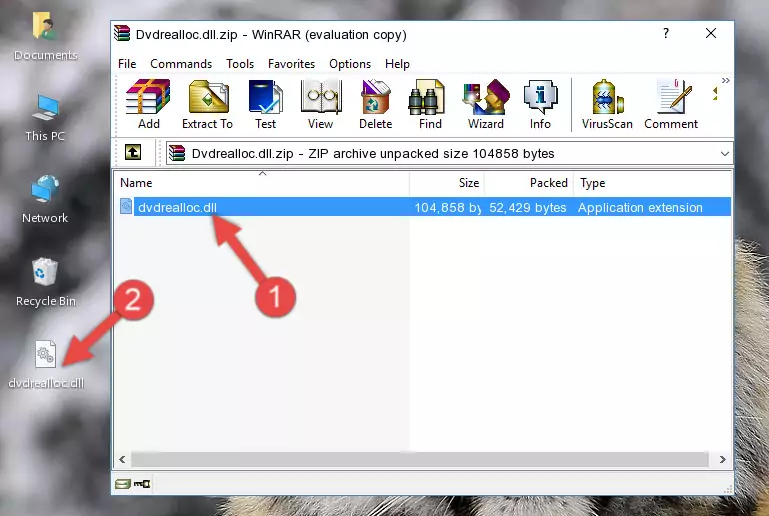
Task: Click the horizontal scrollbar track
Action: 420,460
